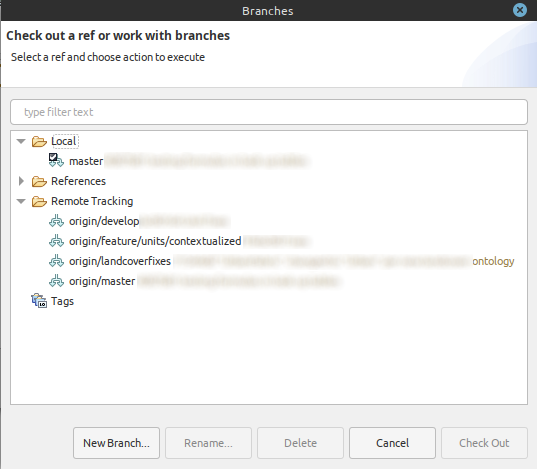
Task: Click the Remote Tracking folder icon
Action: [x=39, y=201]
